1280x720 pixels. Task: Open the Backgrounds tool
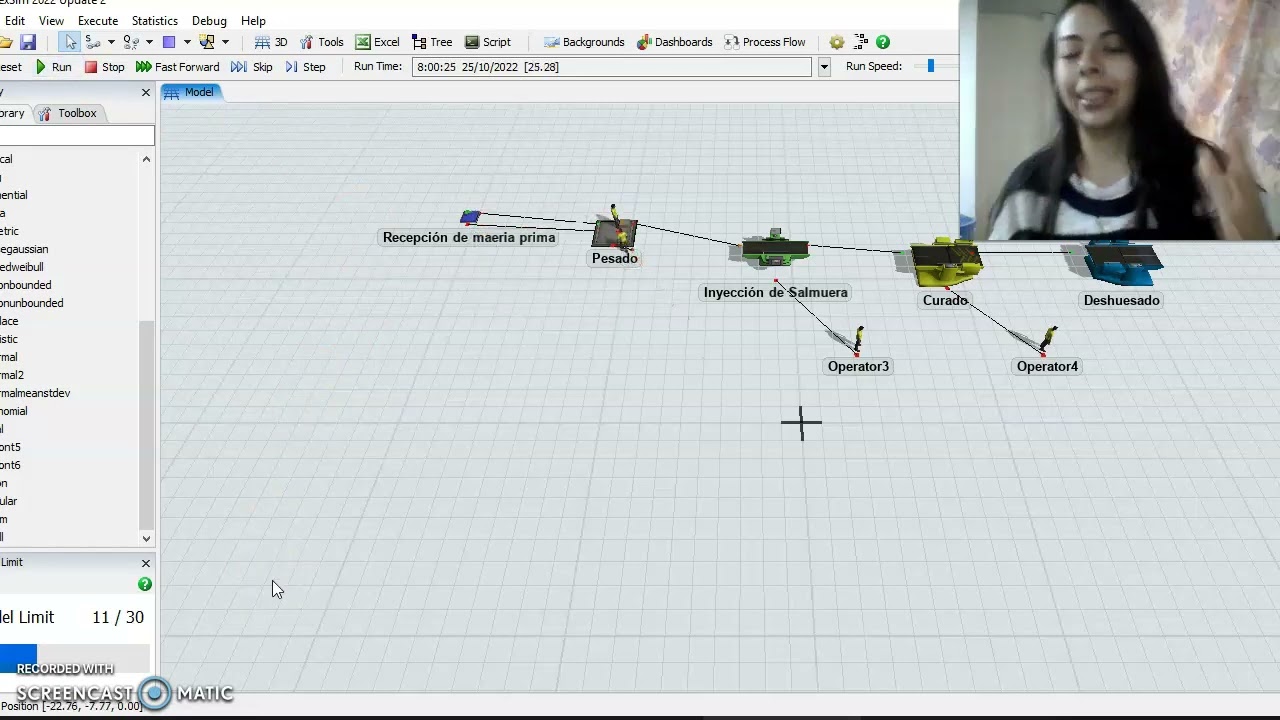(584, 42)
